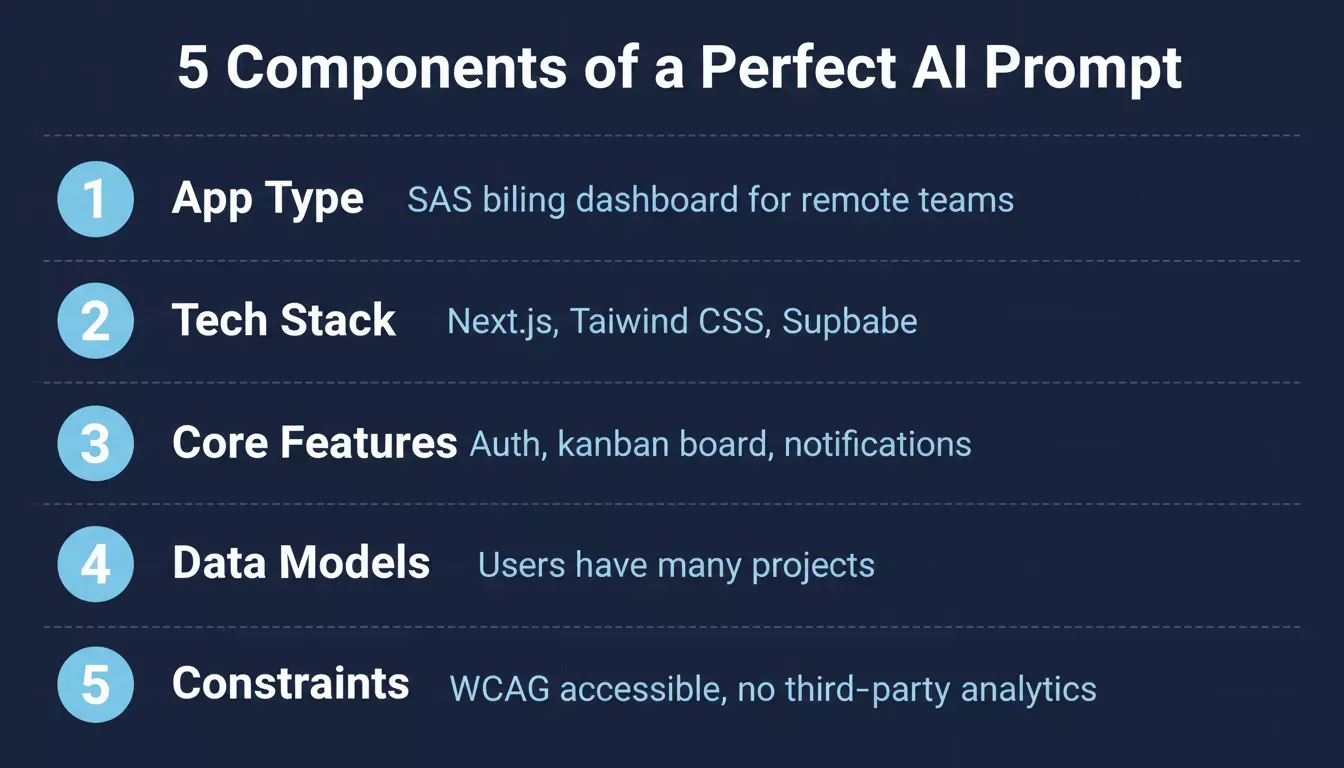
Task: Click the 'Users have many projects' text
Action: coord(676,565)
